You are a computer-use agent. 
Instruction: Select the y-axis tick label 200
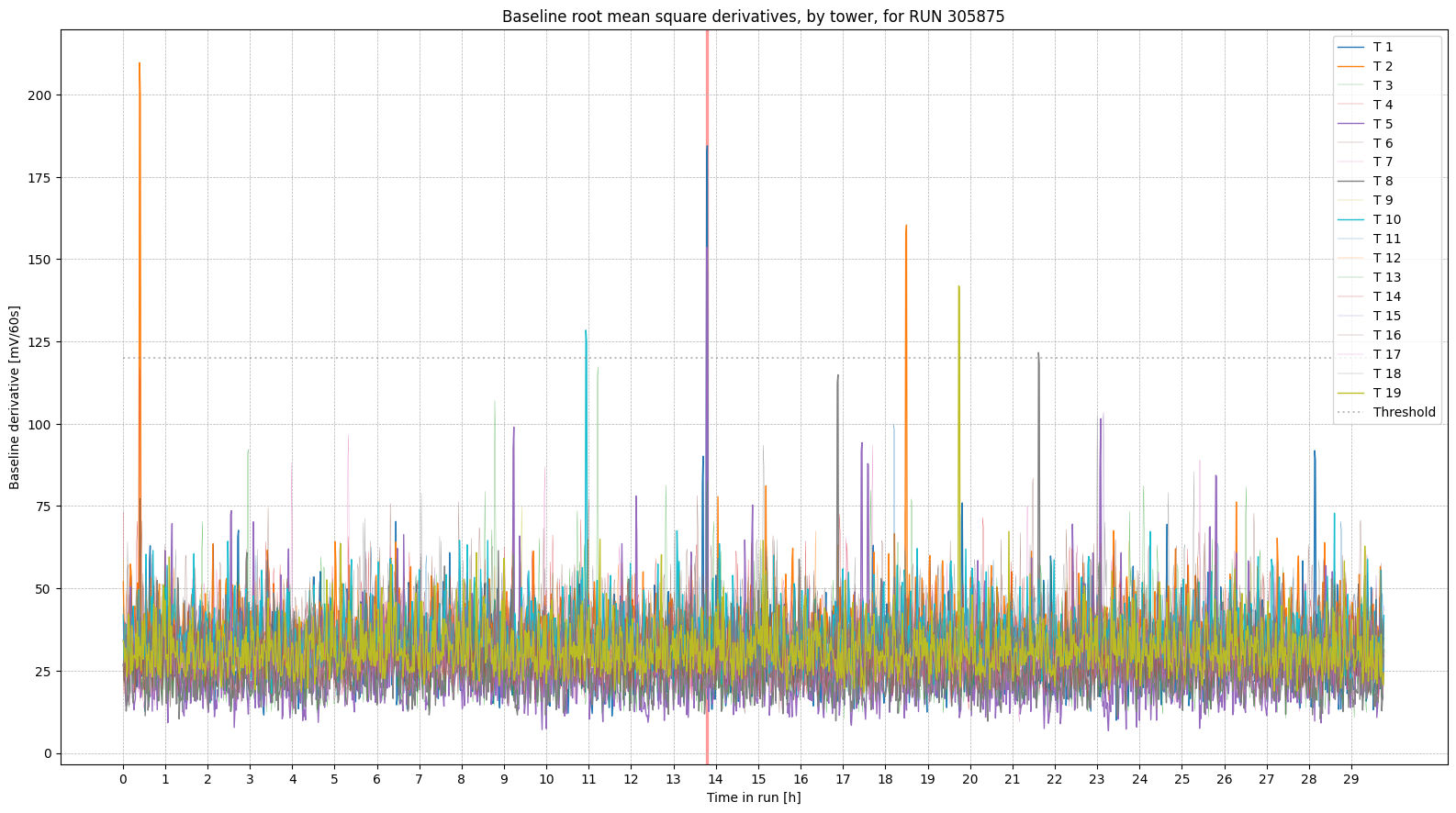click(x=41, y=95)
